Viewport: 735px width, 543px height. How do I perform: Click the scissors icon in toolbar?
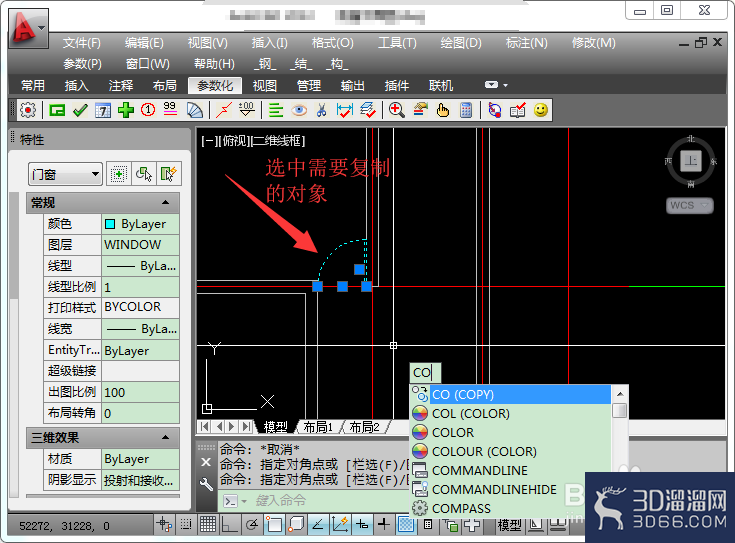click(322, 111)
